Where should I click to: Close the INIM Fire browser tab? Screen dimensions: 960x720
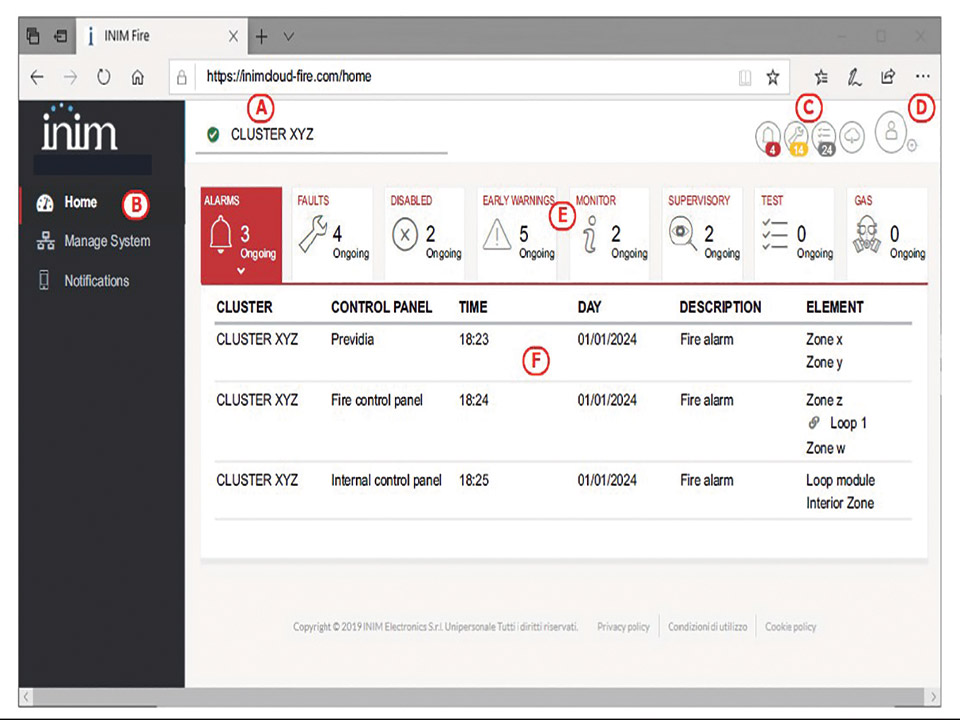(233, 37)
